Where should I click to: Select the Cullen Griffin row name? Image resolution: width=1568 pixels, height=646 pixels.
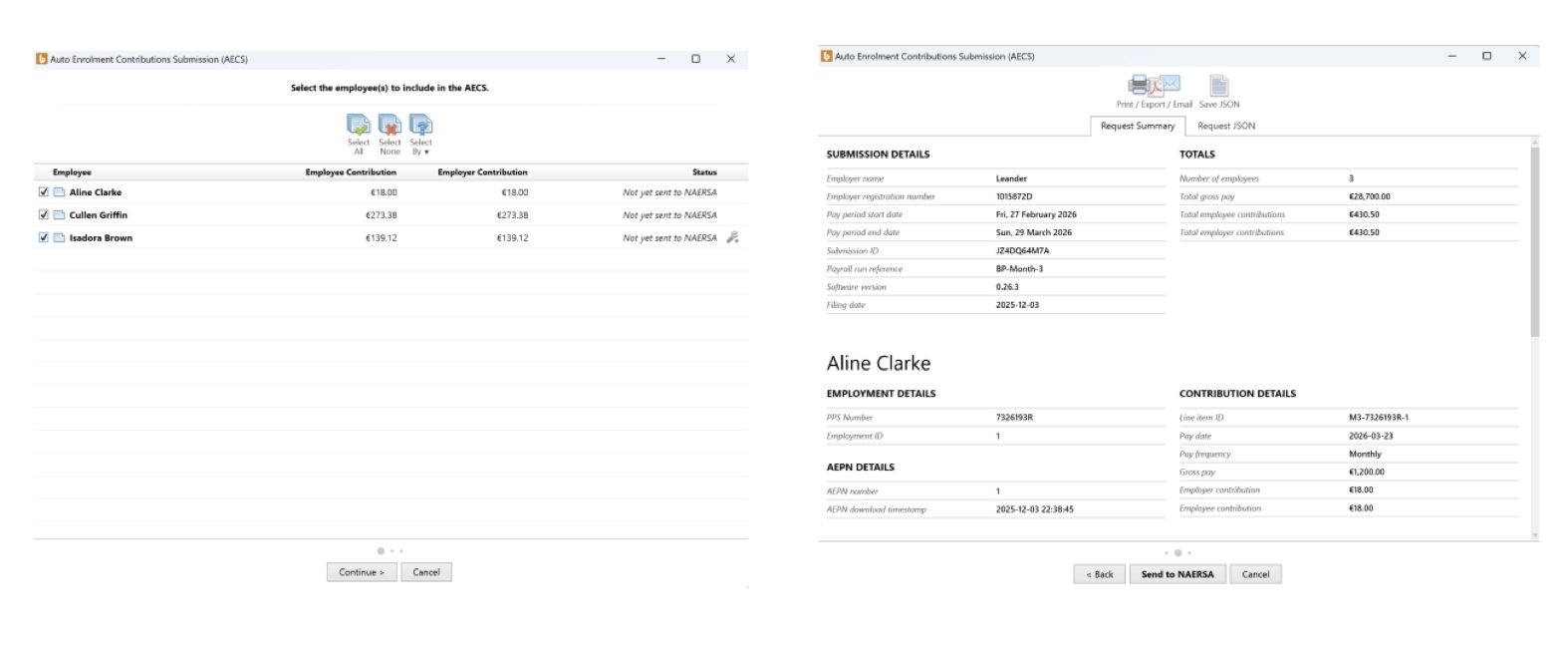coord(99,215)
